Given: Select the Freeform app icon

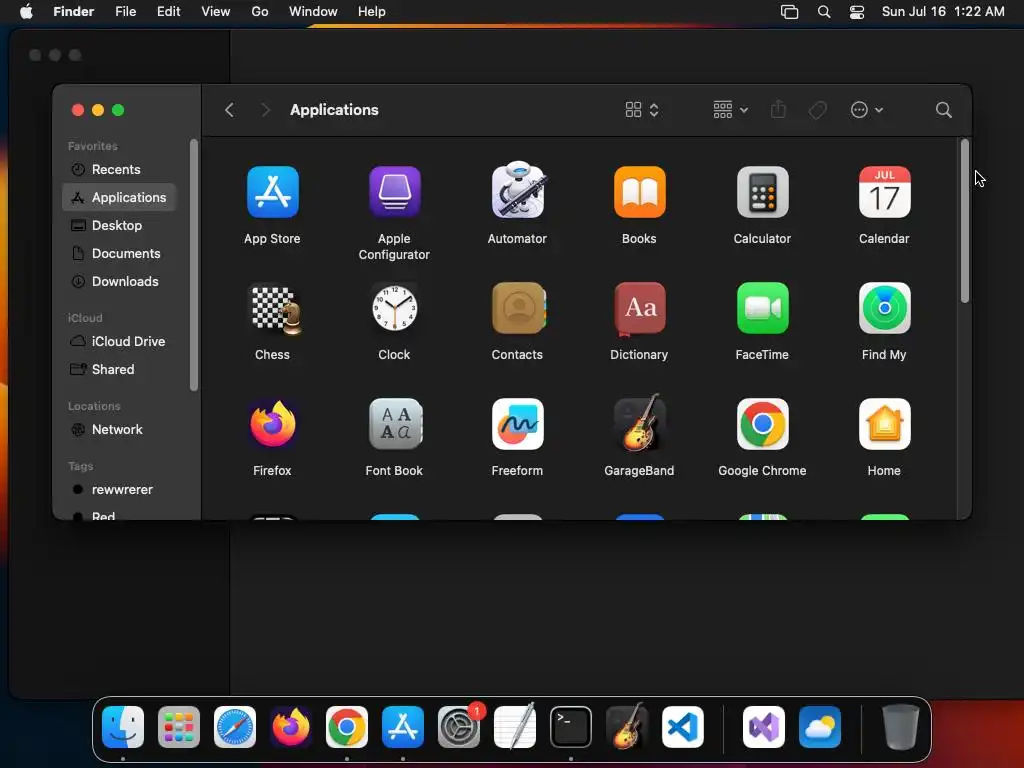Looking at the screenshot, I should click(517, 424).
